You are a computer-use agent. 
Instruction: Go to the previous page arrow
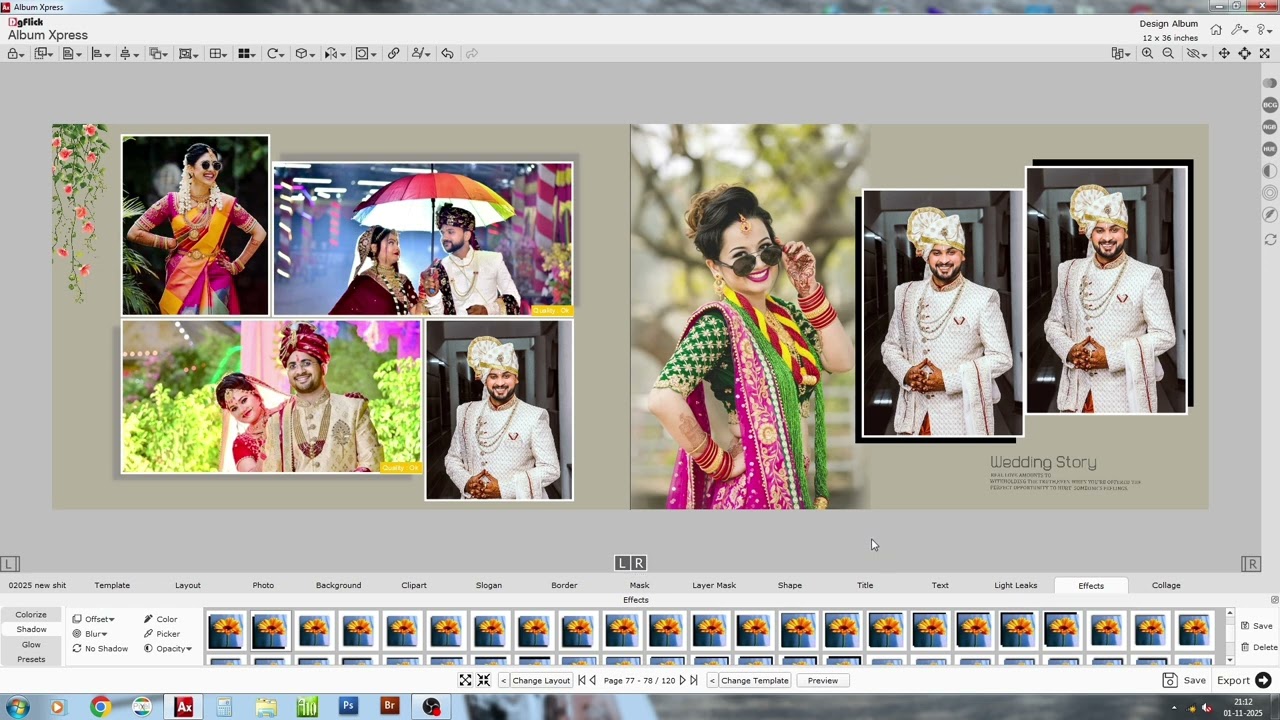click(593, 680)
